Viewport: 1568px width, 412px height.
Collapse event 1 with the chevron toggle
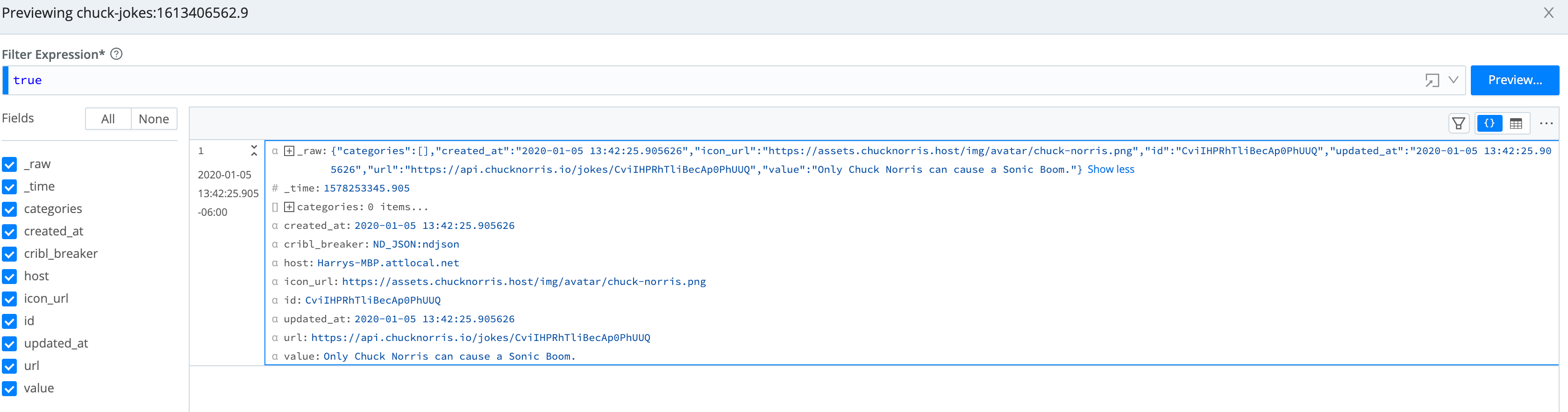point(254,150)
